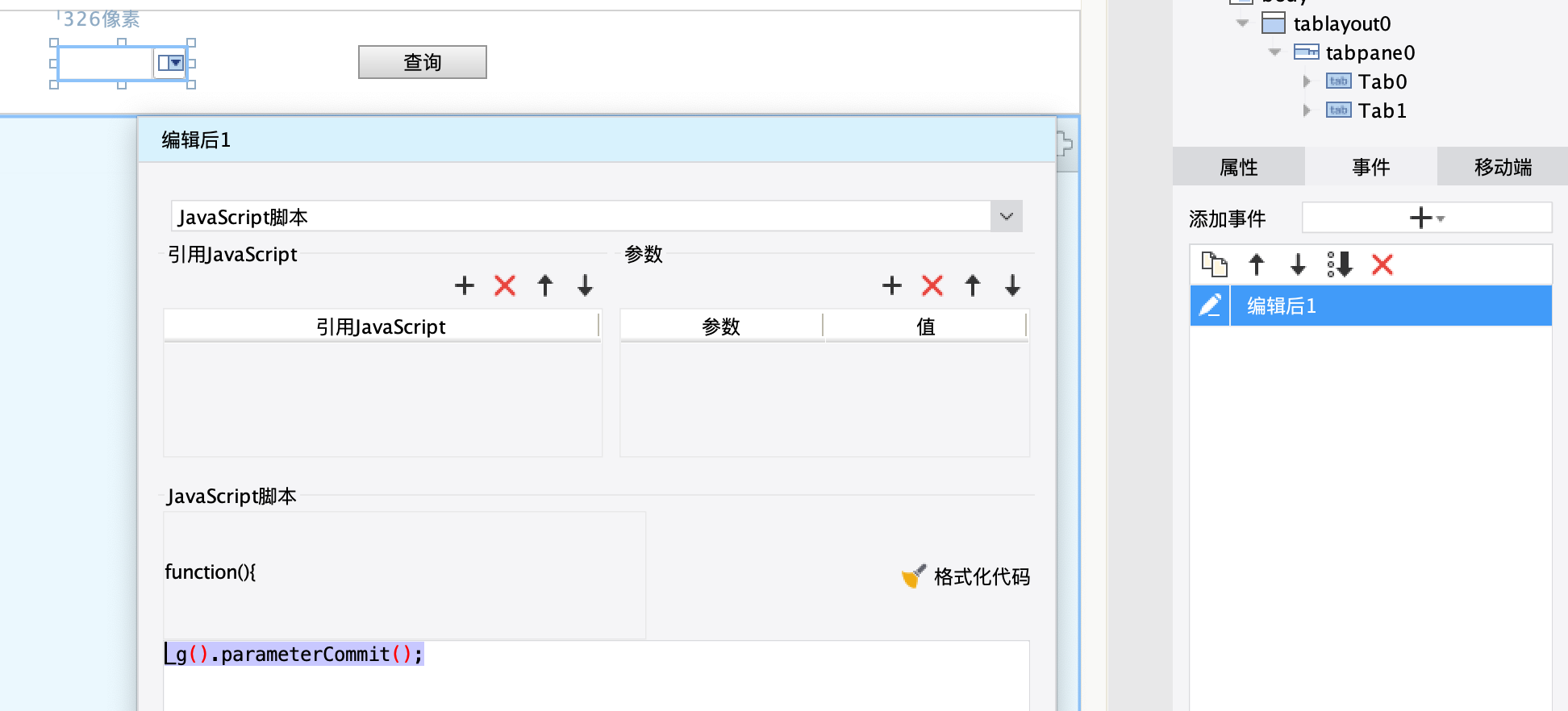
Task: Click the 值 column header
Action: pos(926,326)
